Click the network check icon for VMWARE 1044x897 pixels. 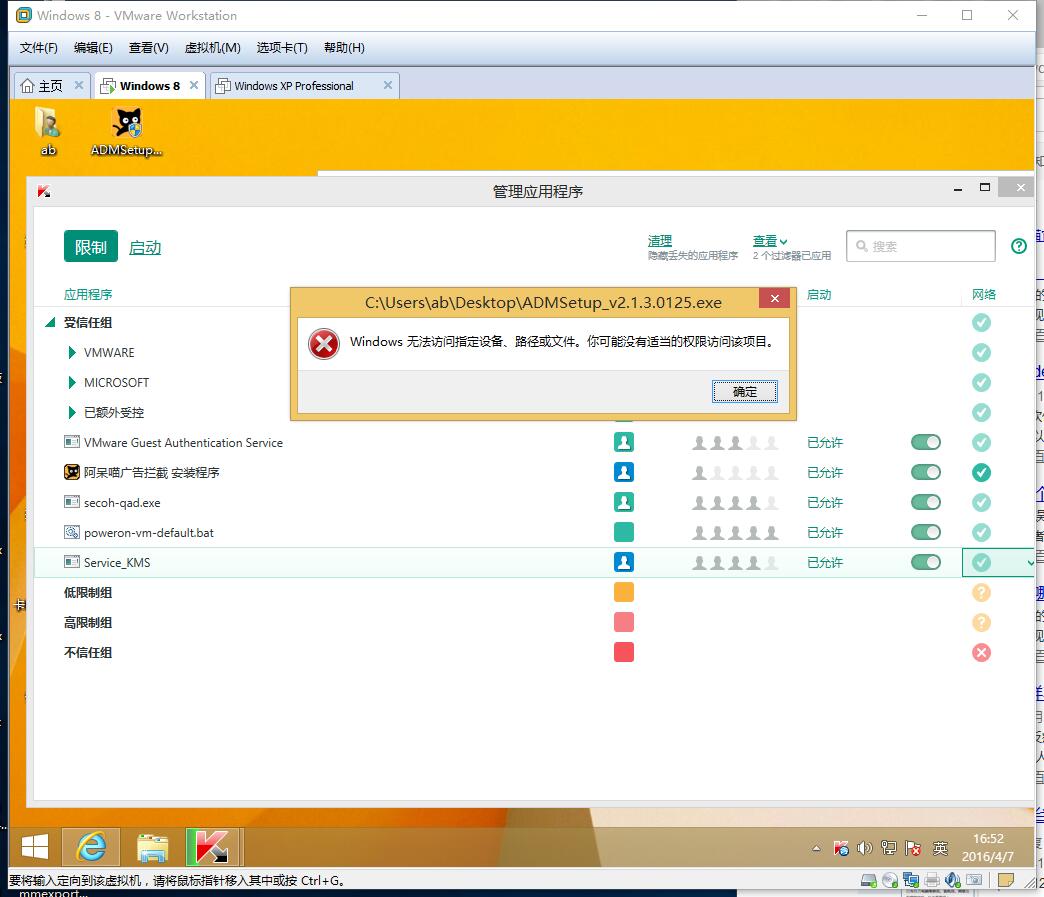(981, 352)
